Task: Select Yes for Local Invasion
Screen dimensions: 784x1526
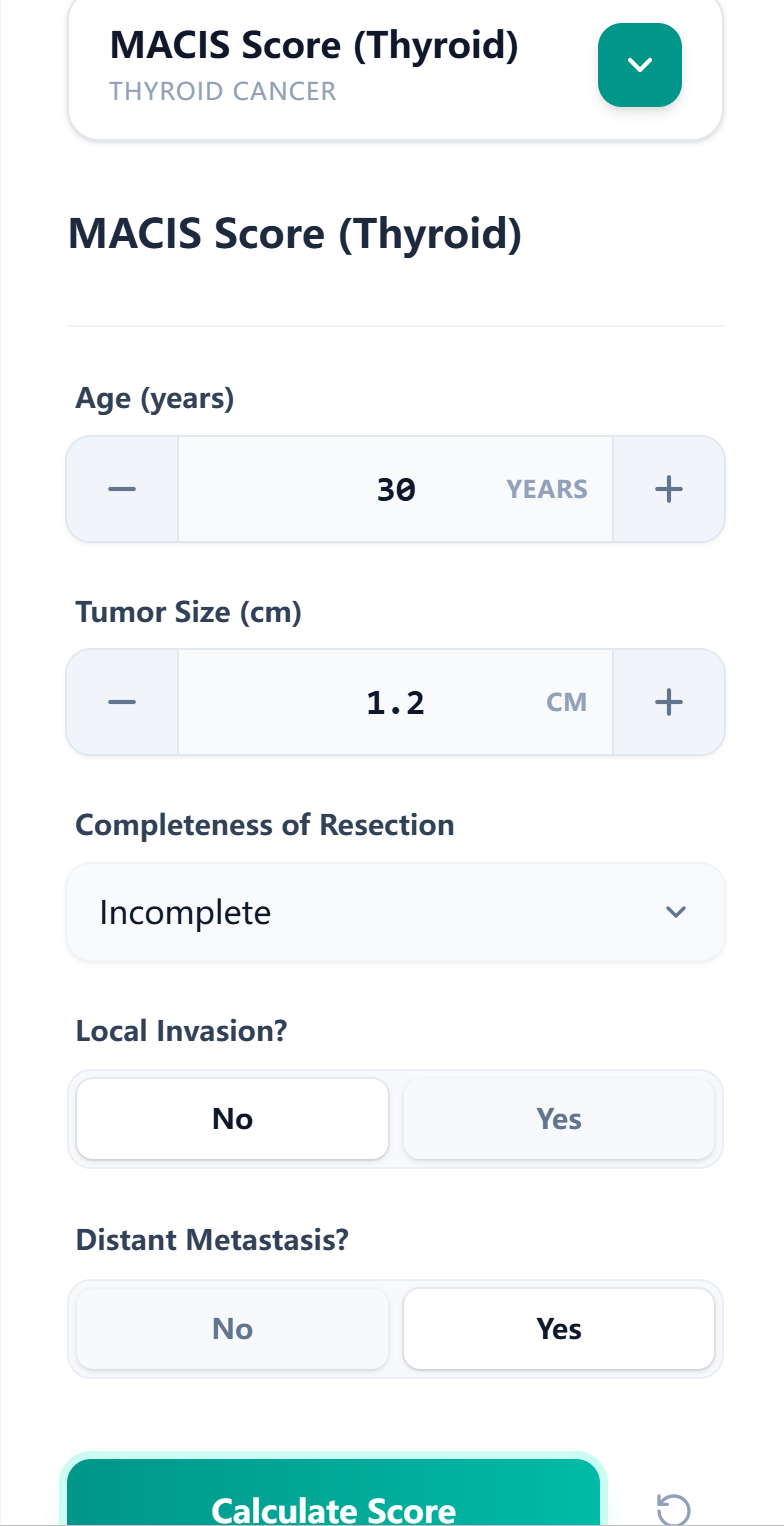Action: (558, 1118)
